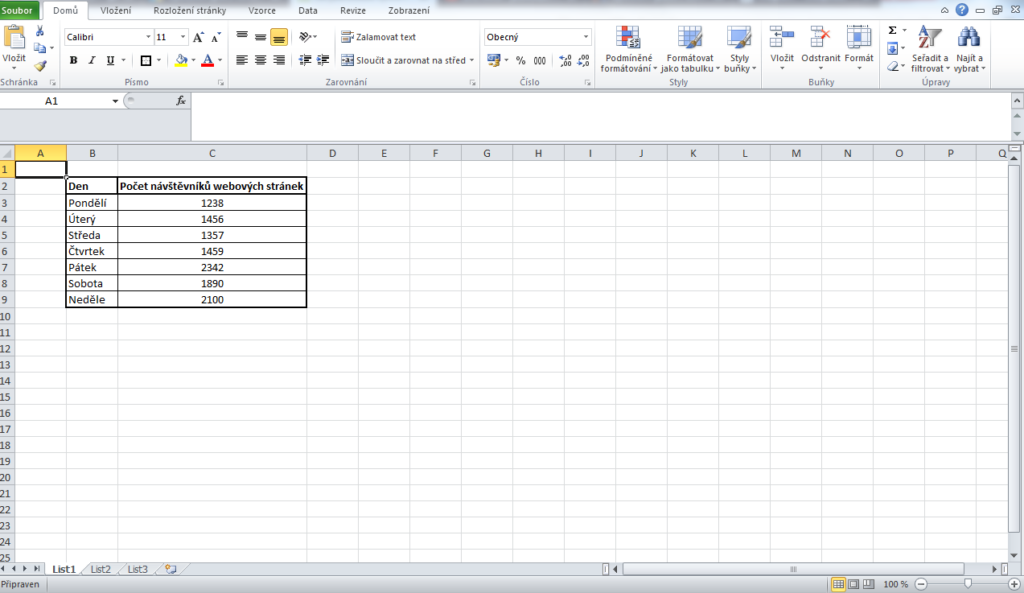
Task: Click the AutoSum sigma icon
Action: pos(892,30)
